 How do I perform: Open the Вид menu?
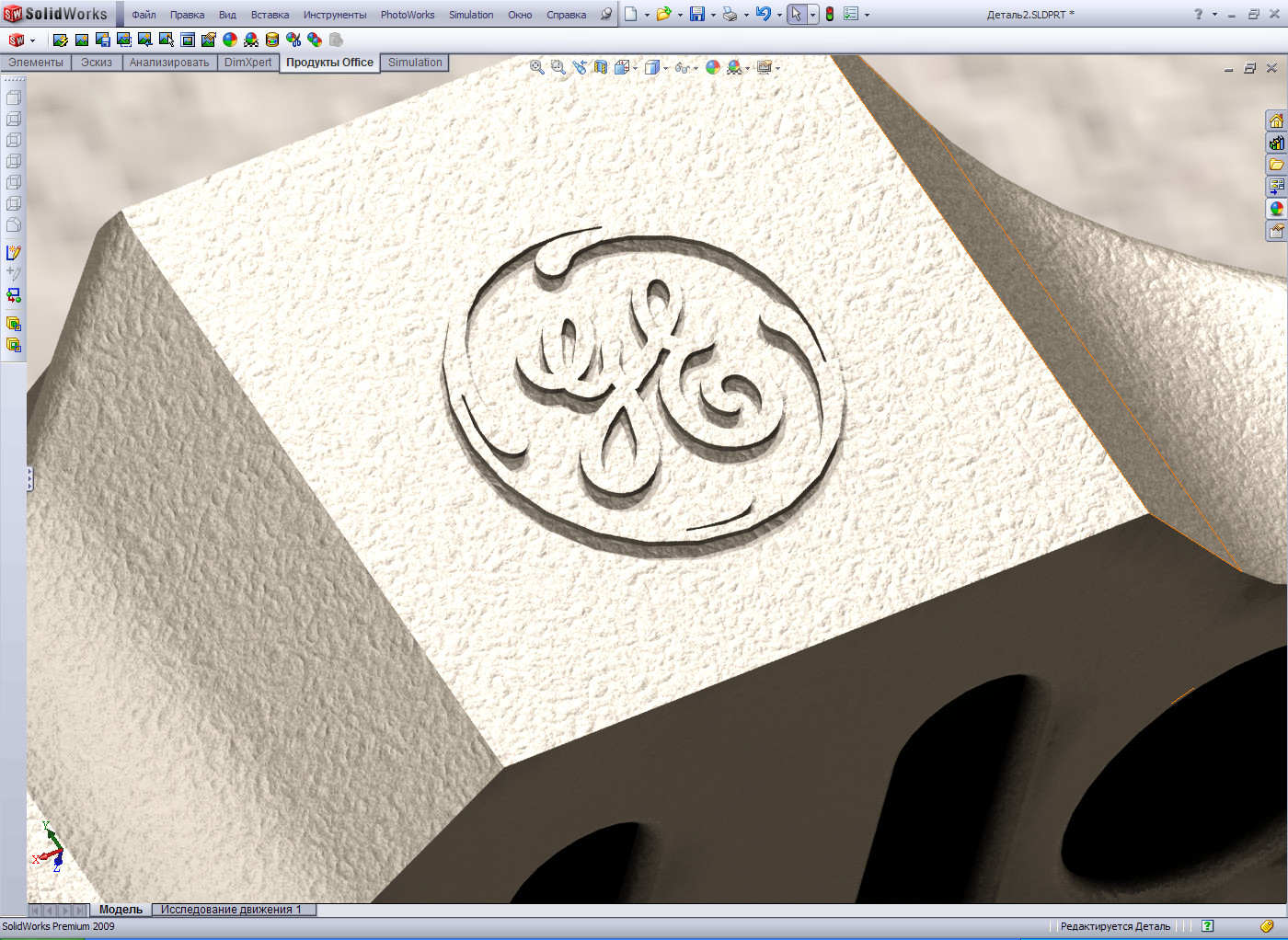point(227,15)
